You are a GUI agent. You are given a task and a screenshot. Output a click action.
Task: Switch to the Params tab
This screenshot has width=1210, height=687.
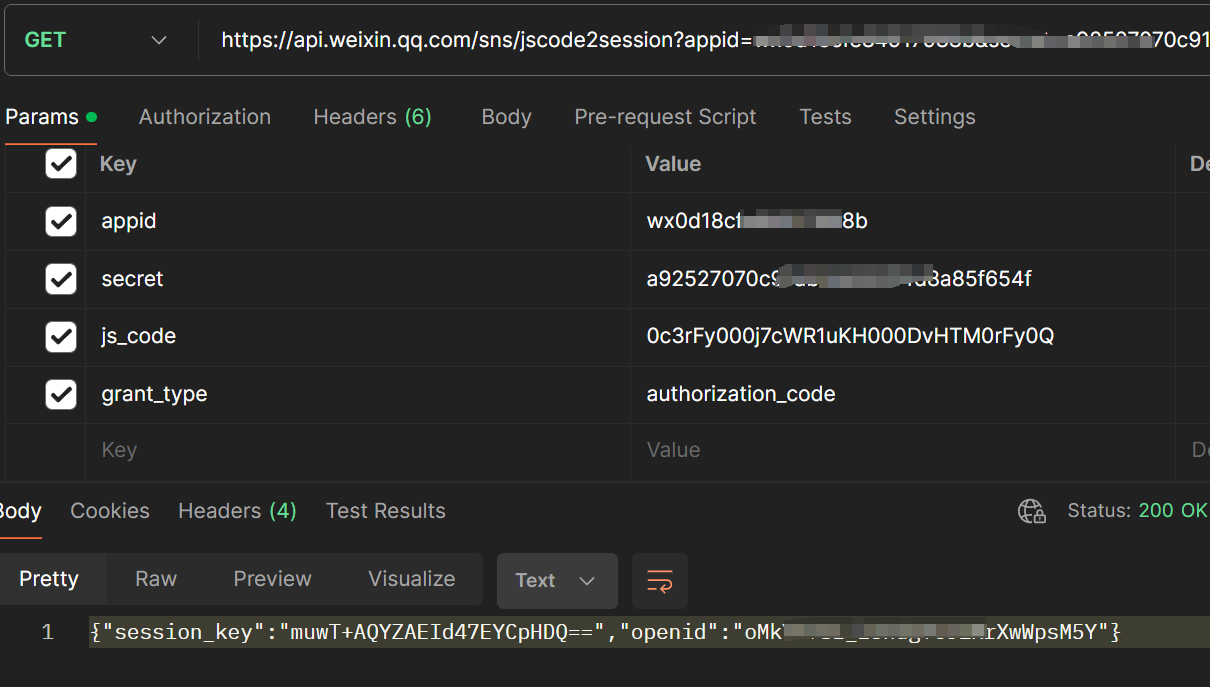tap(50, 117)
